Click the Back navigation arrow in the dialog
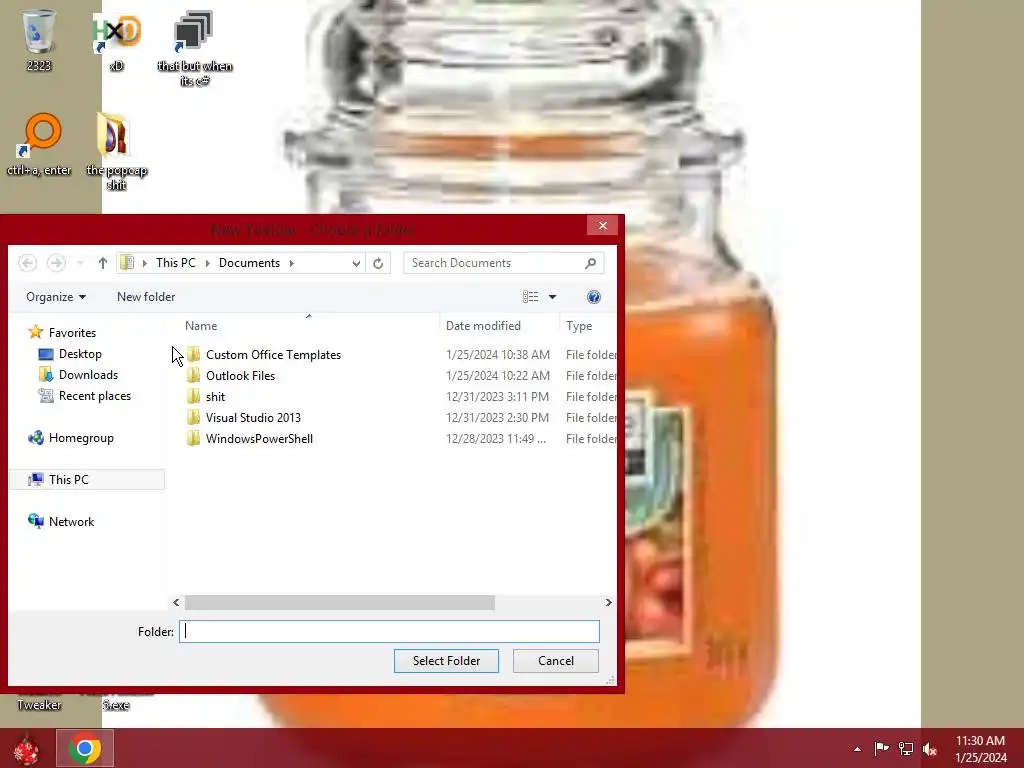Screen dimensions: 1024x768 click(x=27, y=263)
